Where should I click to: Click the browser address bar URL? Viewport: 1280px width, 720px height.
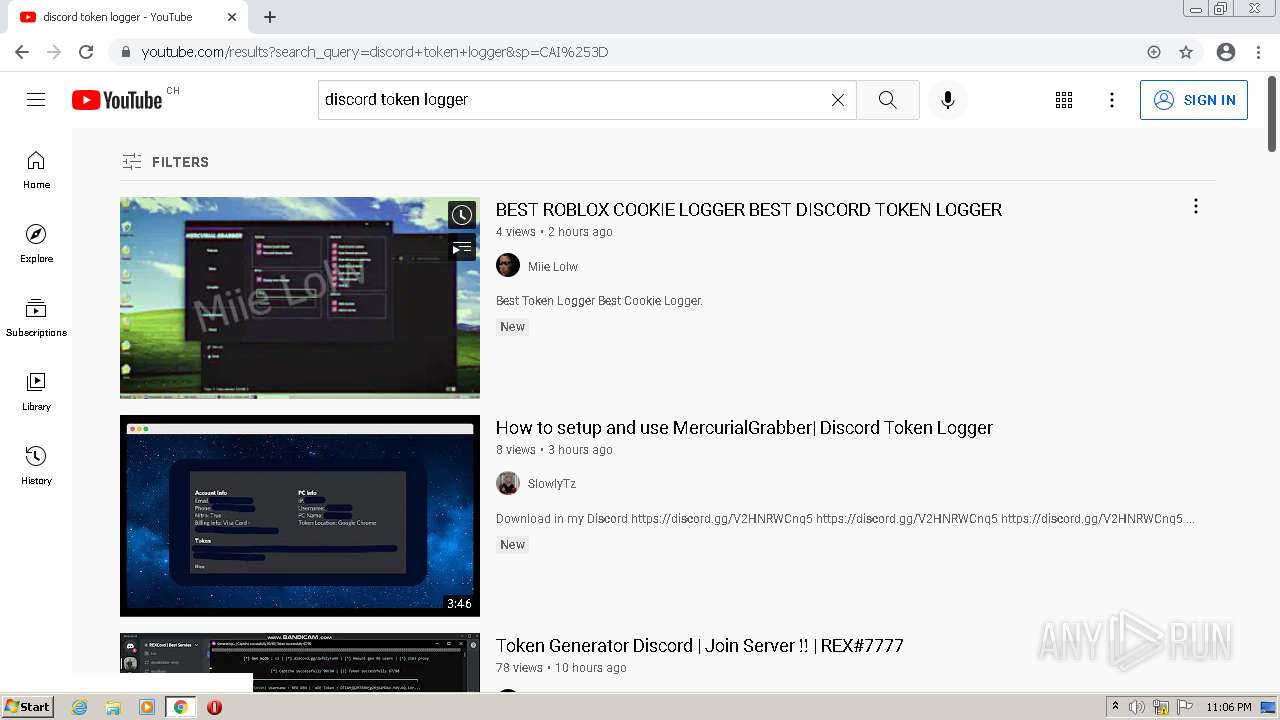(x=375, y=52)
